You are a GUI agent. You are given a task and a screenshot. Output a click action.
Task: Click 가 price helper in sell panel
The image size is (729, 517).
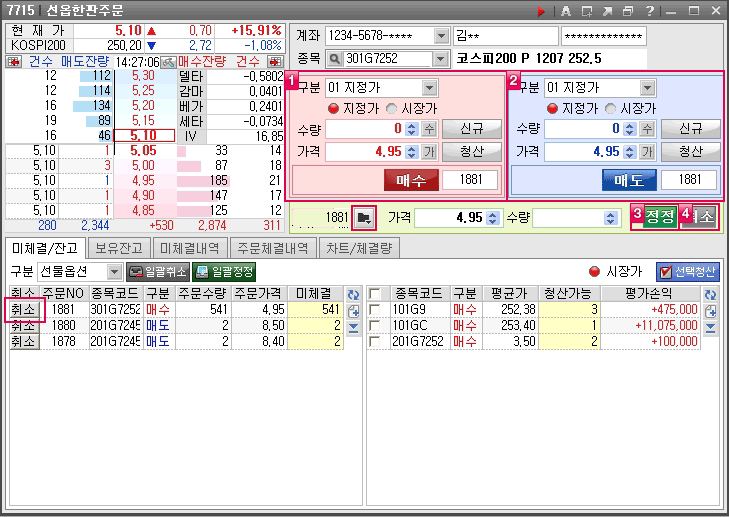click(647, 152)
